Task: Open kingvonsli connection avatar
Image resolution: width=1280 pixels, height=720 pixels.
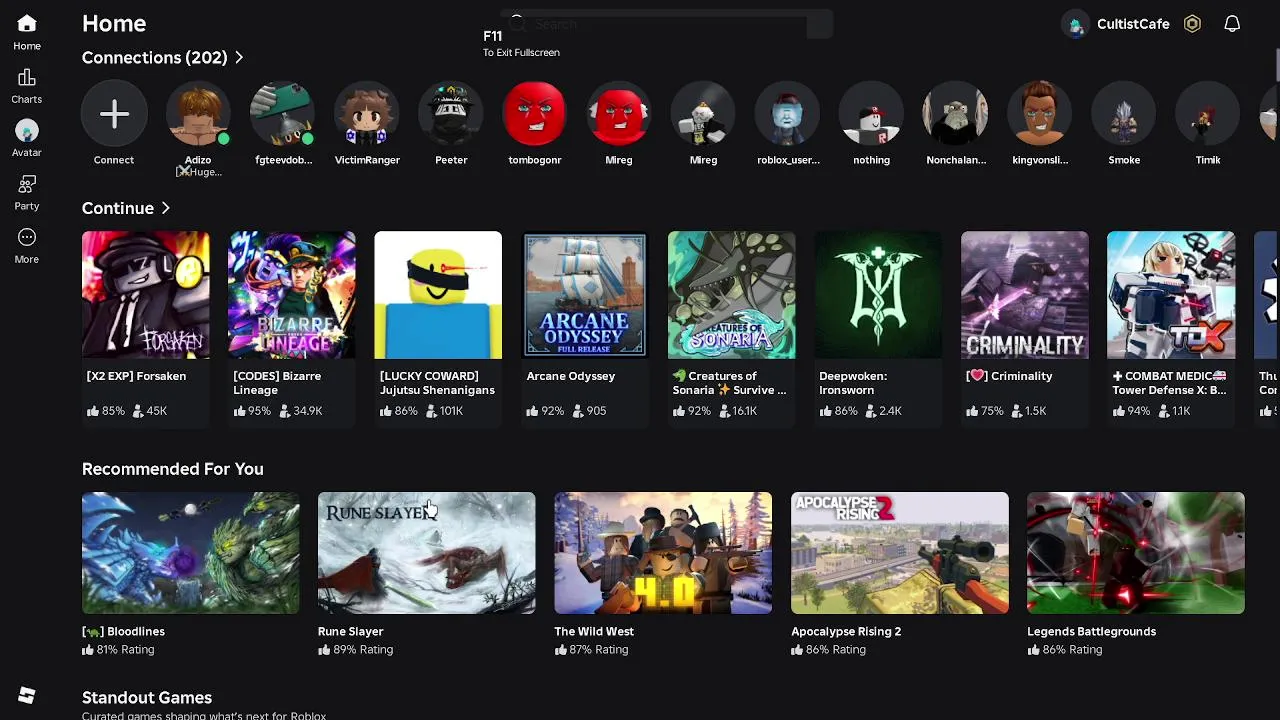Action: tap(1040, 114)
